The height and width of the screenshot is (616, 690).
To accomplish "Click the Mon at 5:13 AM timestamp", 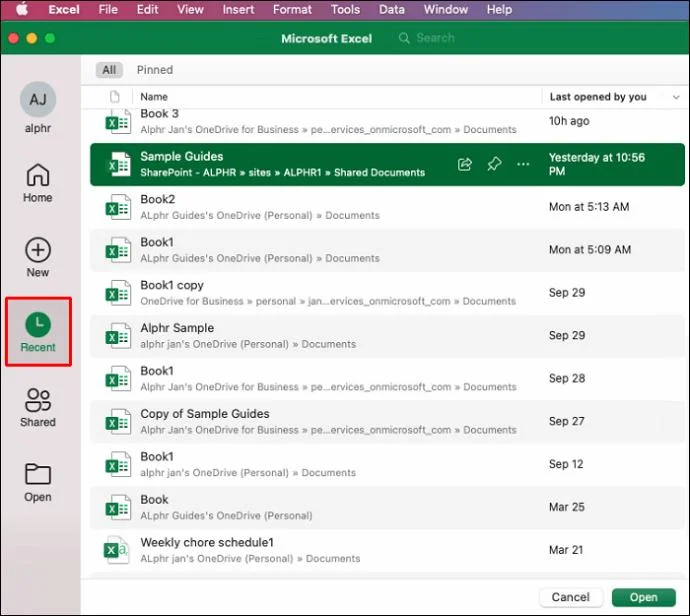I will (x=589, y=207).
